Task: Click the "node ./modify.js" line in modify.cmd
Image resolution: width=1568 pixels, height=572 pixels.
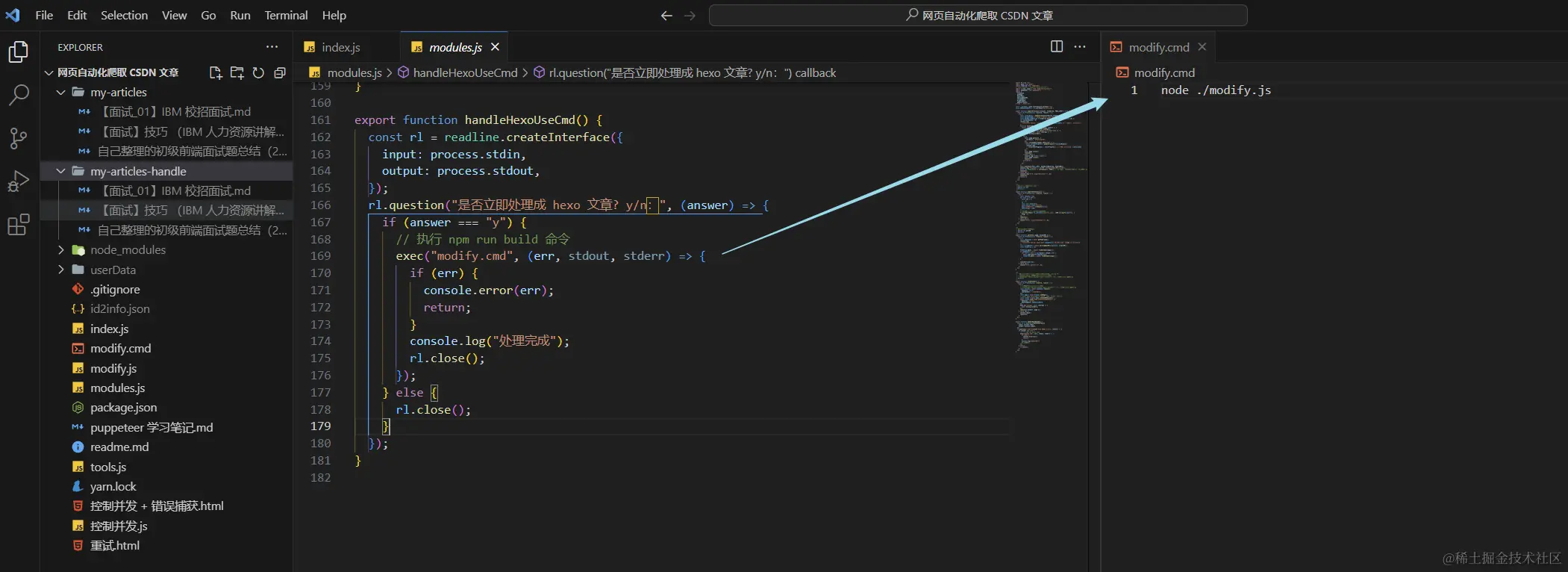Action: click(x=1216, y=90)
